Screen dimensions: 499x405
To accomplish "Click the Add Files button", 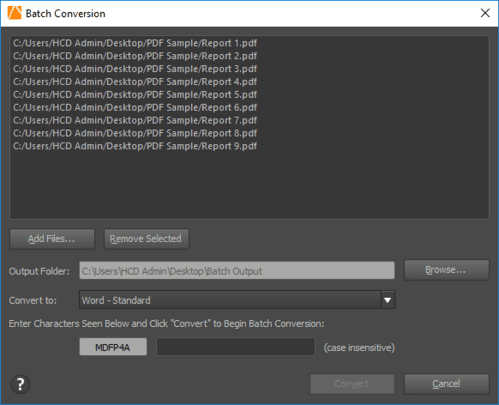I will point(52,239).
